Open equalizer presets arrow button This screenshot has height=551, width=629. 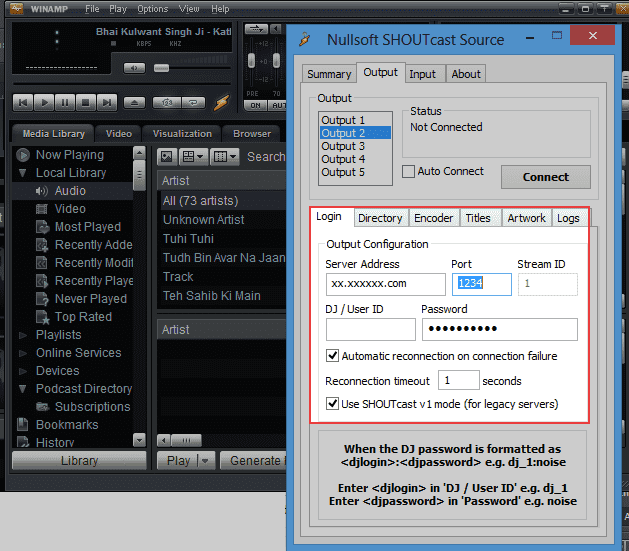point(276,29)
